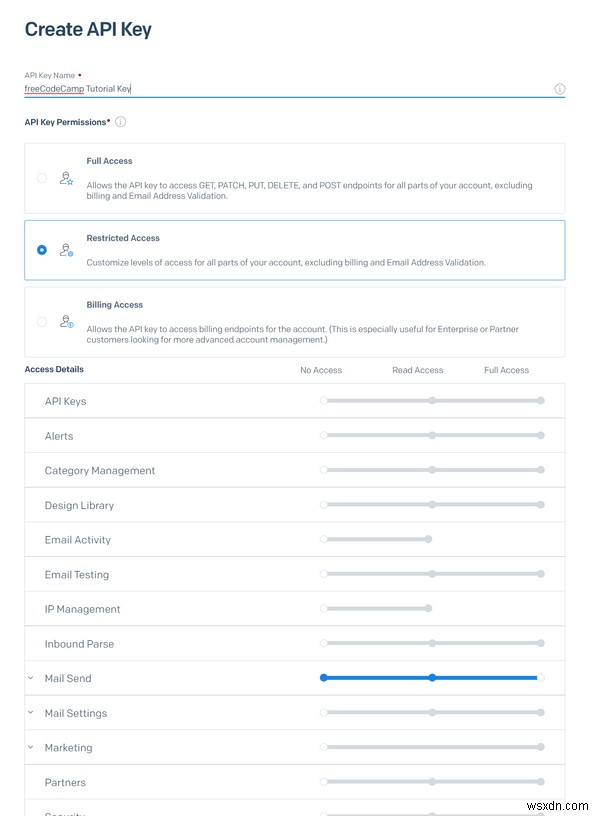Set API Keys slider to Full Access

point(540,400)
